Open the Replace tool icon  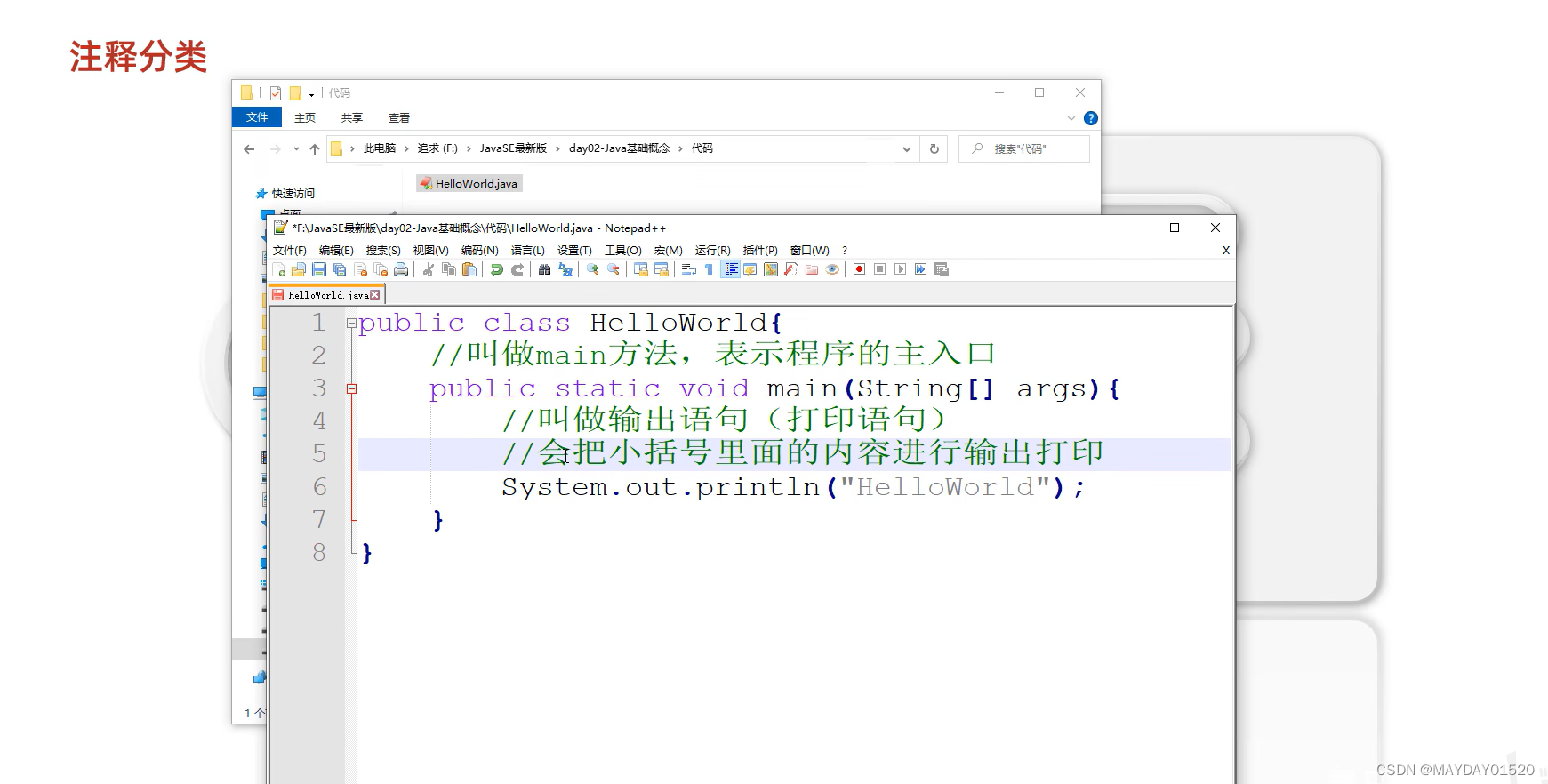pos(565,269)
